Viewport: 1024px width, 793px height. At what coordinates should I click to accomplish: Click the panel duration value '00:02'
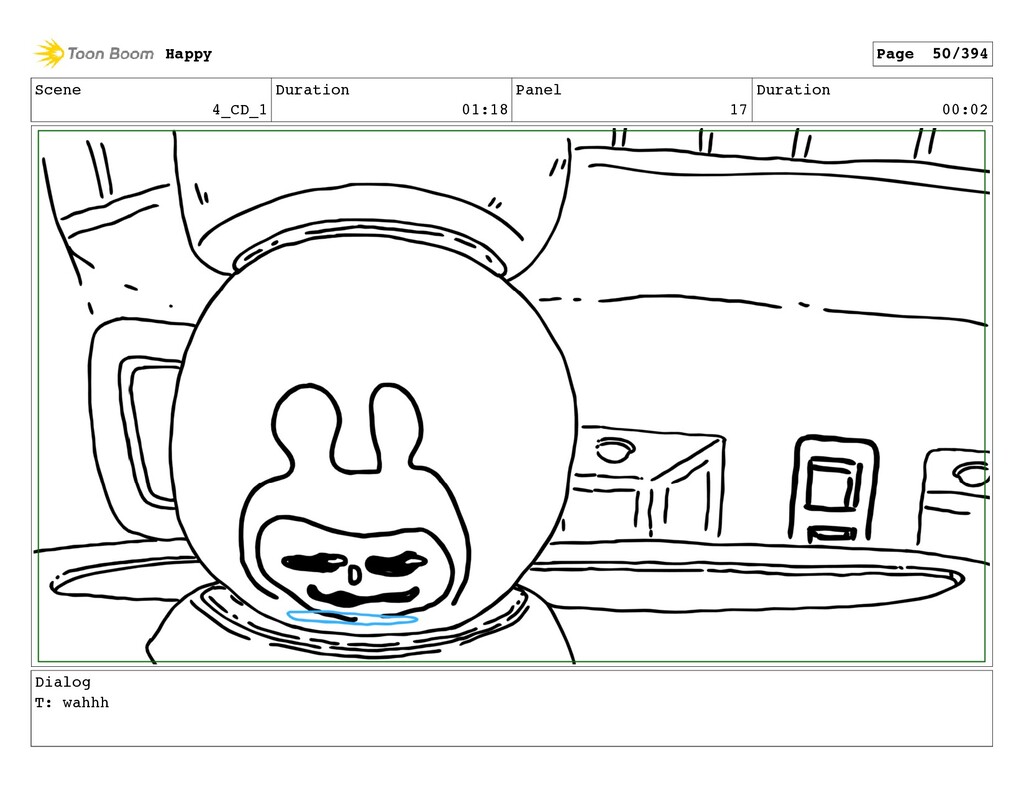[965, 110]
